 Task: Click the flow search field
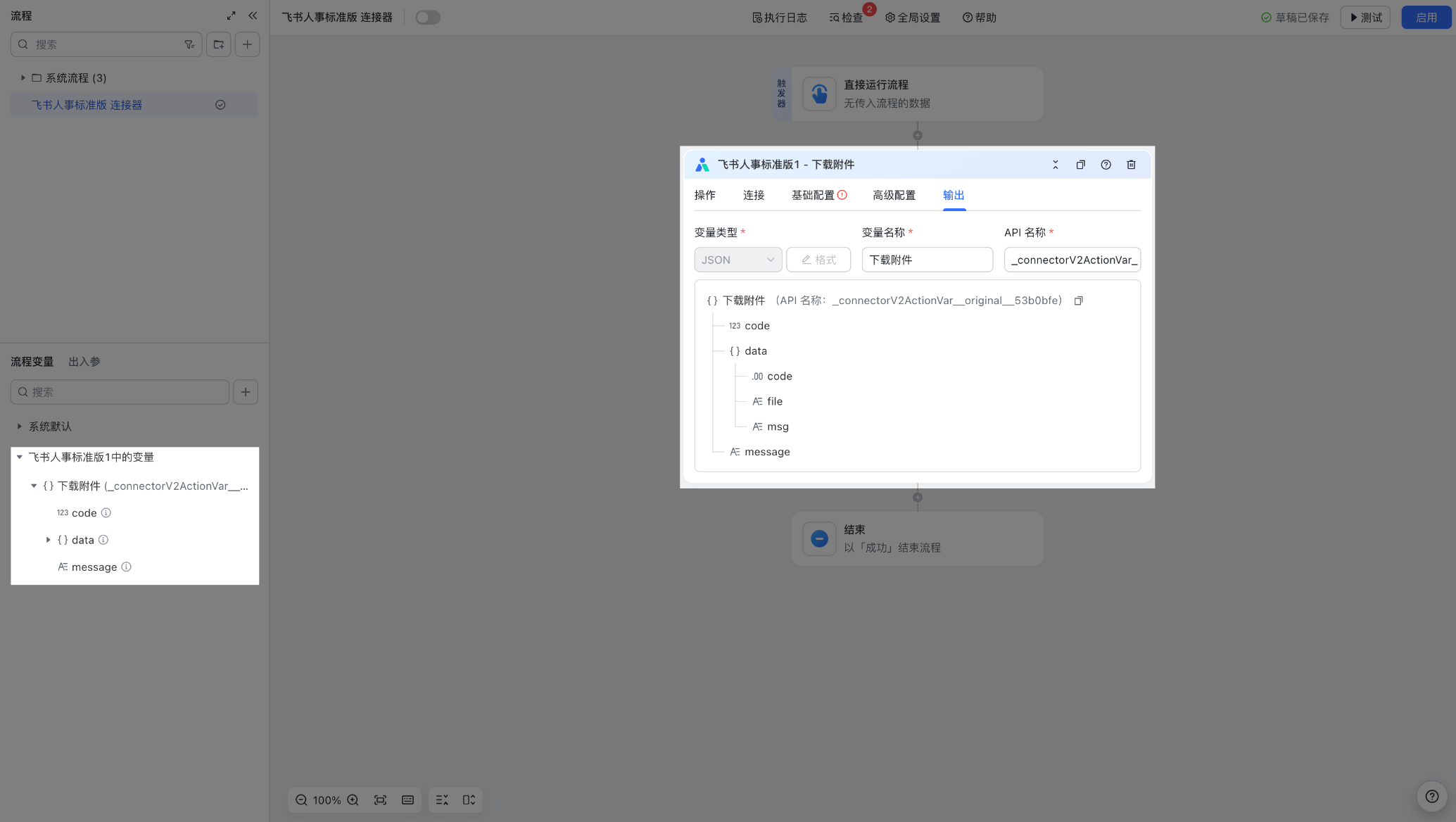[106, 44]
